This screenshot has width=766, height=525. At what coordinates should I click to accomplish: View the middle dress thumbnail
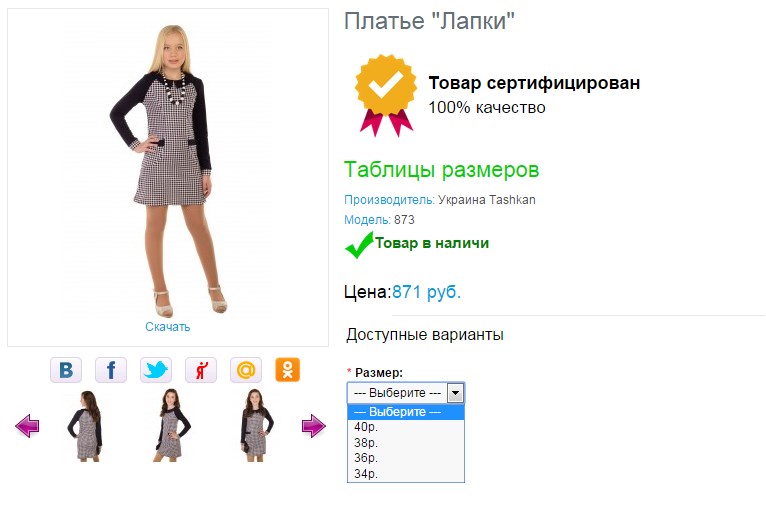pyautogui.click(x=171, y=425)
